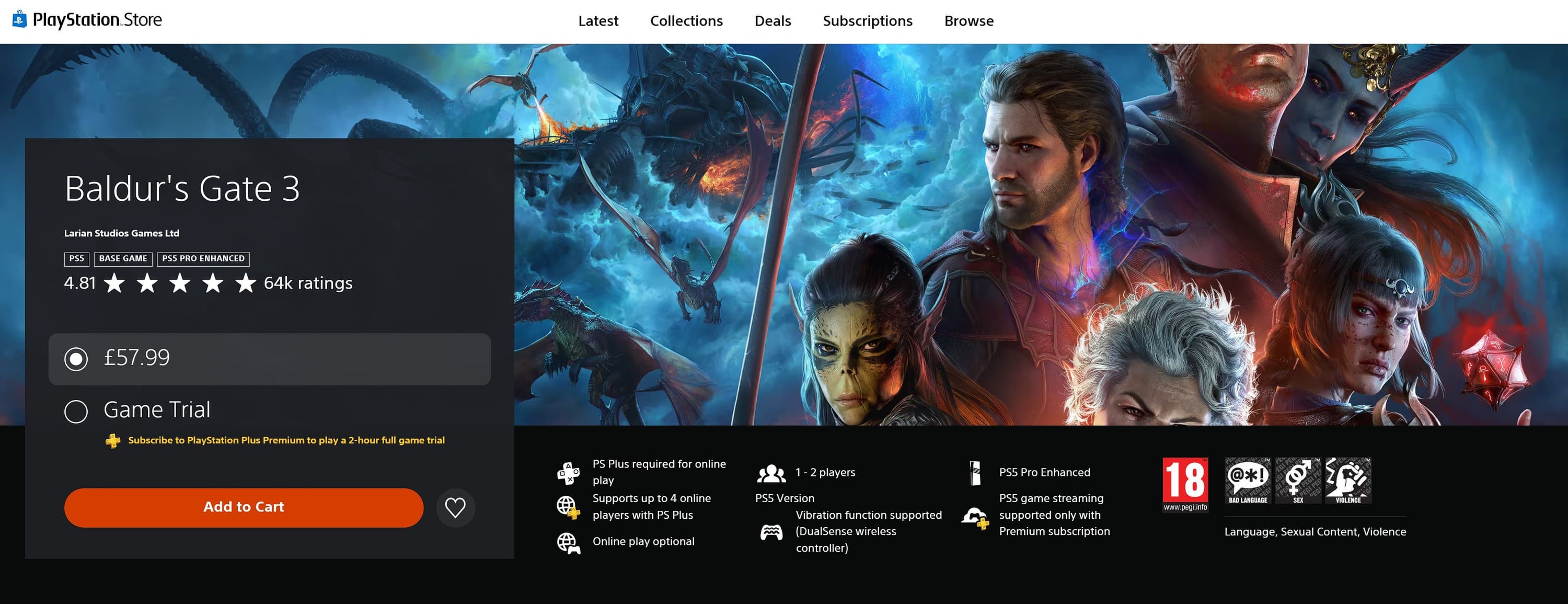Click the PEGI 18 rating badge

point(1184,484)
